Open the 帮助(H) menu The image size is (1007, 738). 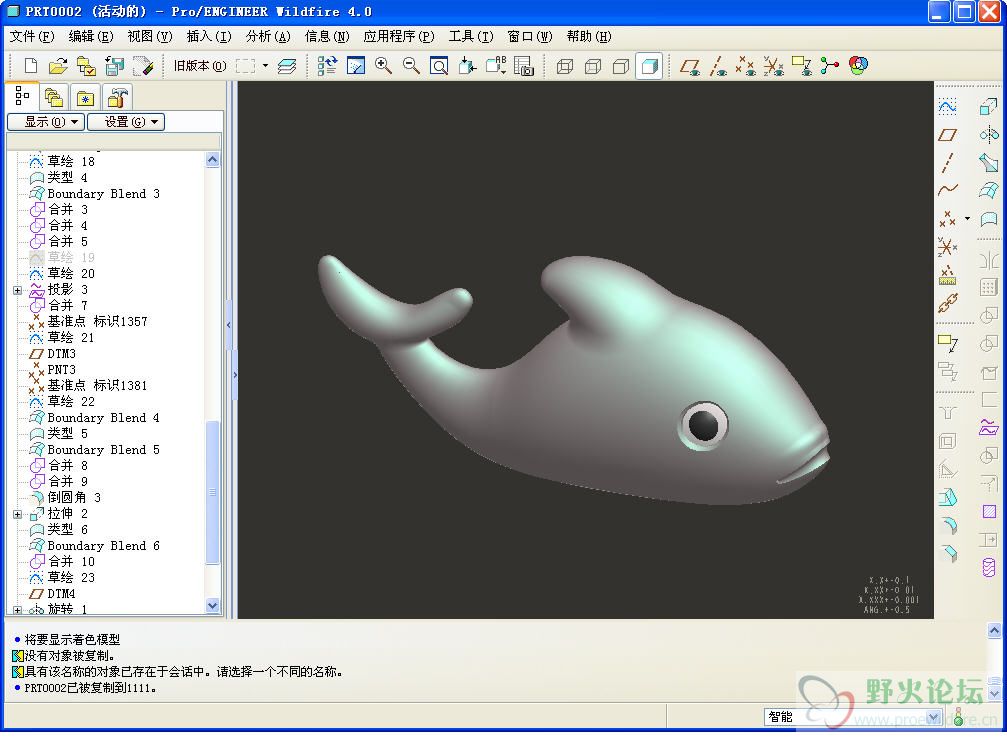[x=589, y=37]
